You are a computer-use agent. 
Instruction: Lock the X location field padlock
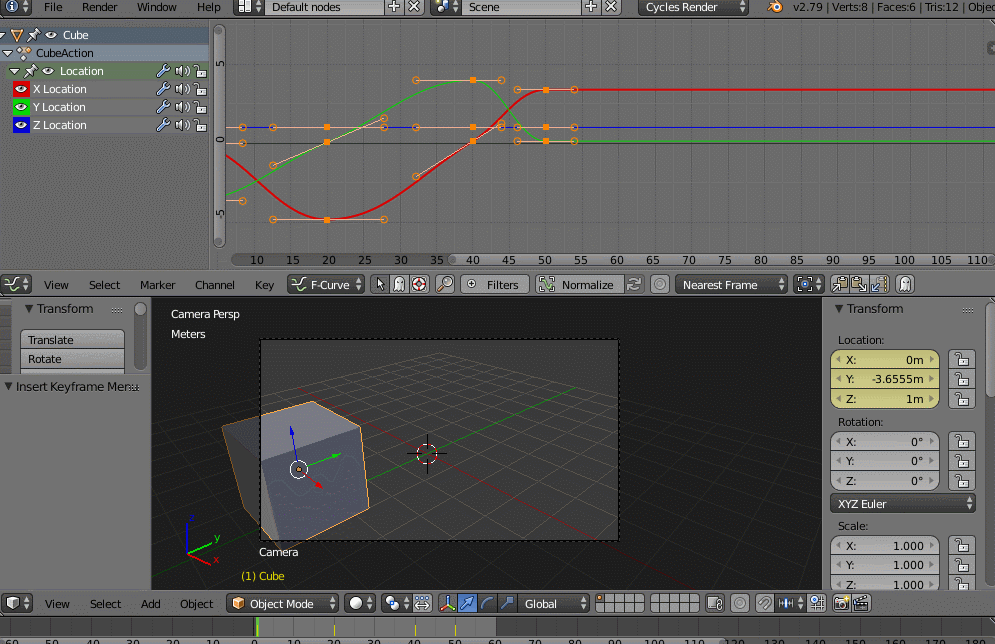point(961,360)
